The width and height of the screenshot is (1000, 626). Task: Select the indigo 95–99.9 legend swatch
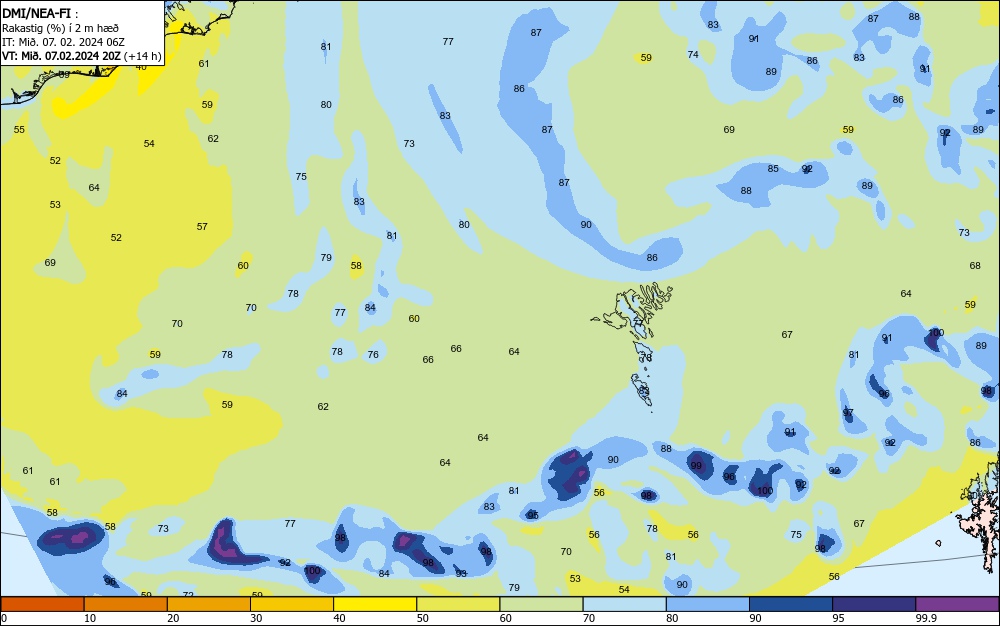(874, 604)
